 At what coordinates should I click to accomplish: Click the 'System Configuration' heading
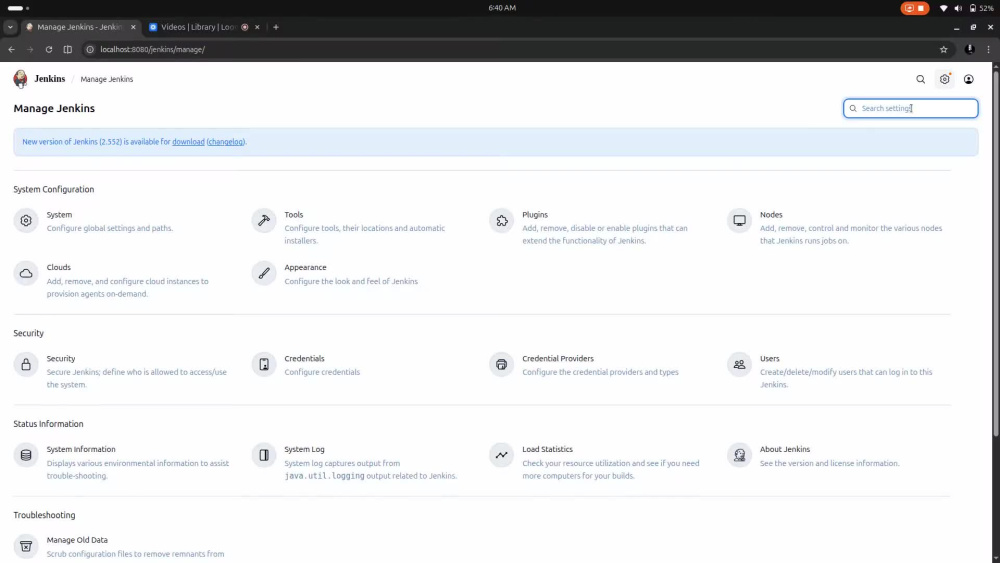[x=54, y=189]
